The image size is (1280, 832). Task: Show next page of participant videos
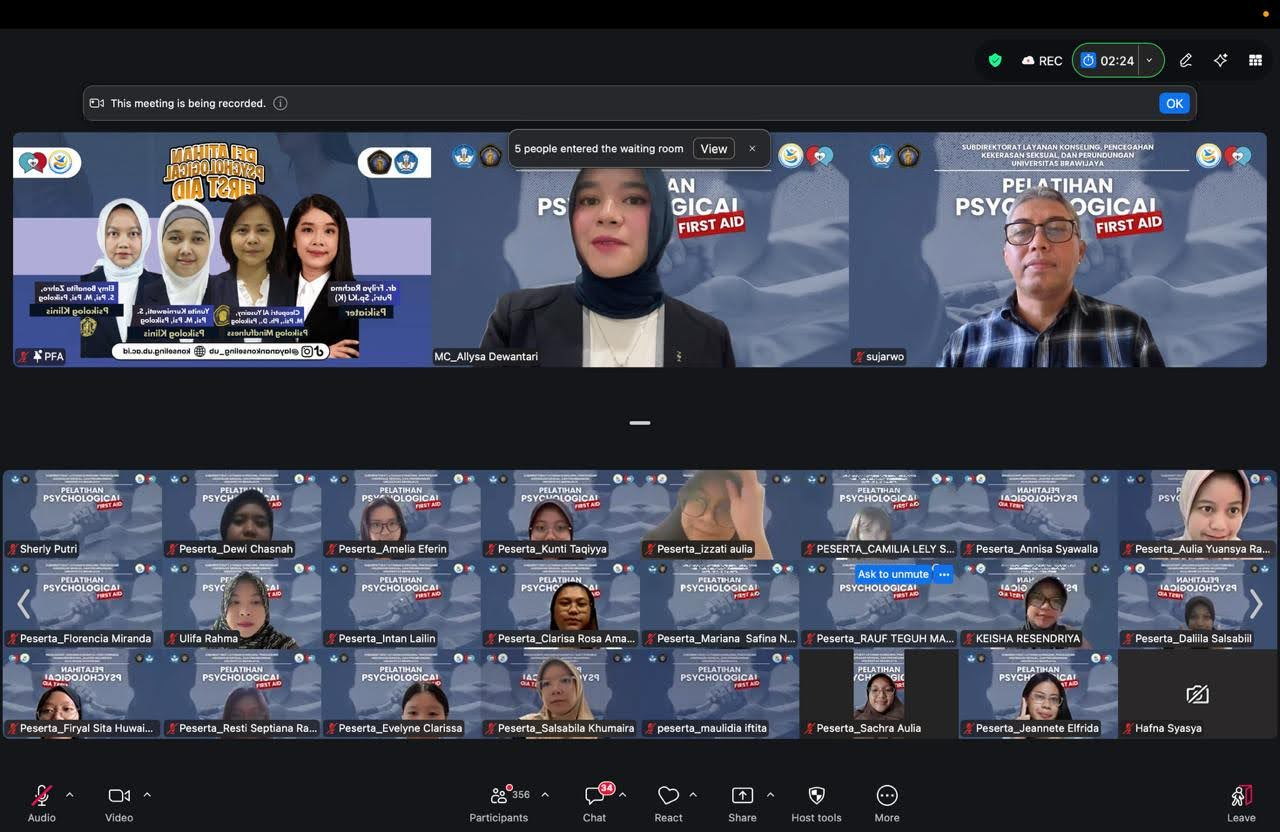pos(1256,604)
